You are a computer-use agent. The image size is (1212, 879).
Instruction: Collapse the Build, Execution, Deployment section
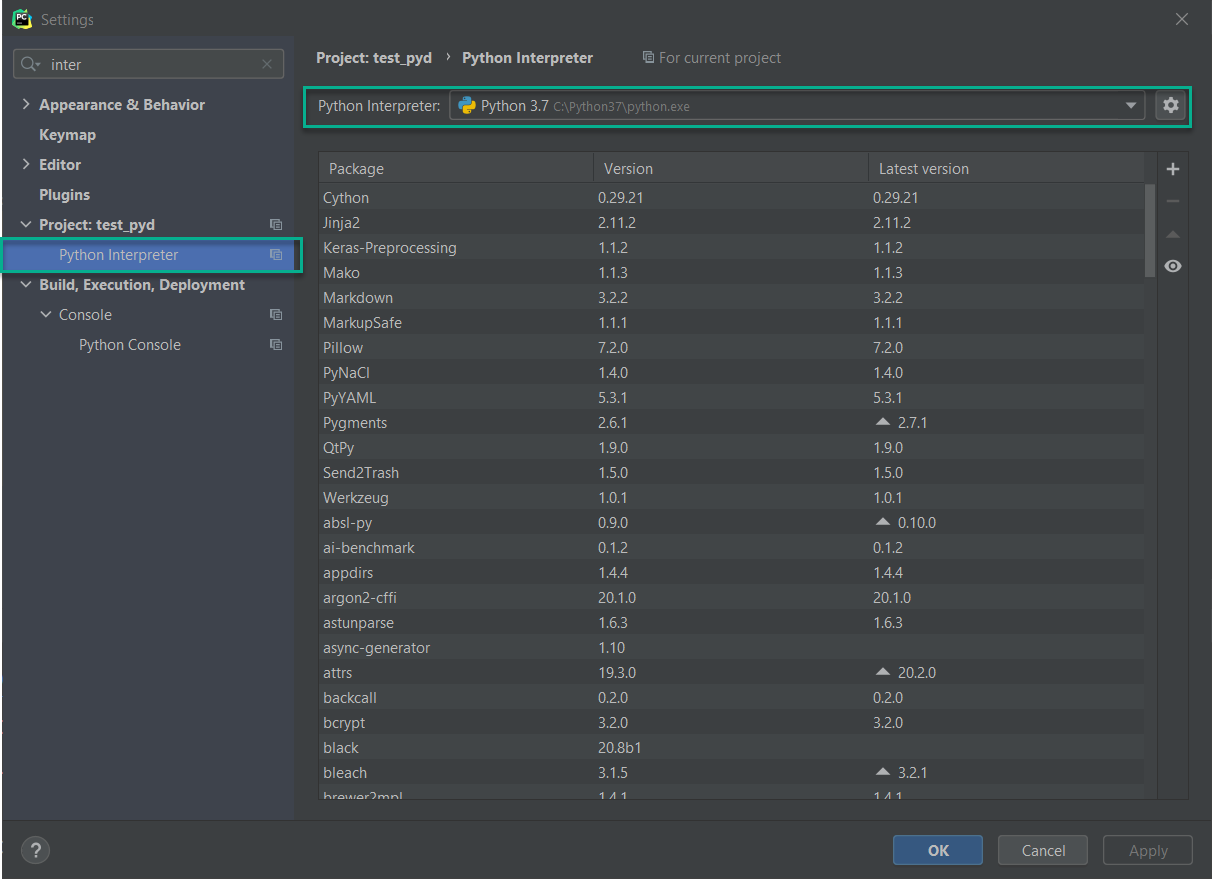pyautogui.click(x=25, y=284)
